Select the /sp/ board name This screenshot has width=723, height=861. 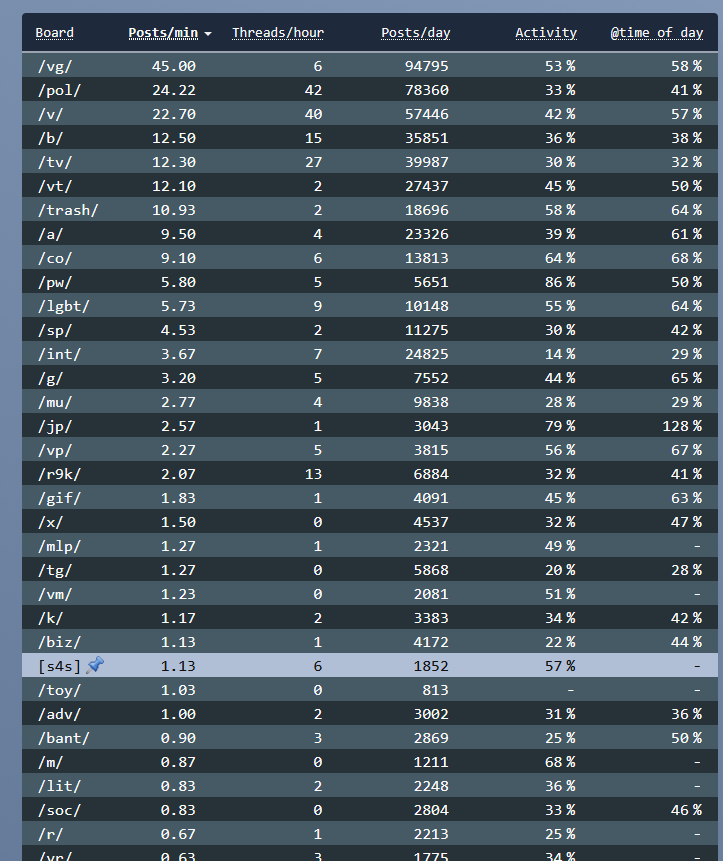point(55,330)
